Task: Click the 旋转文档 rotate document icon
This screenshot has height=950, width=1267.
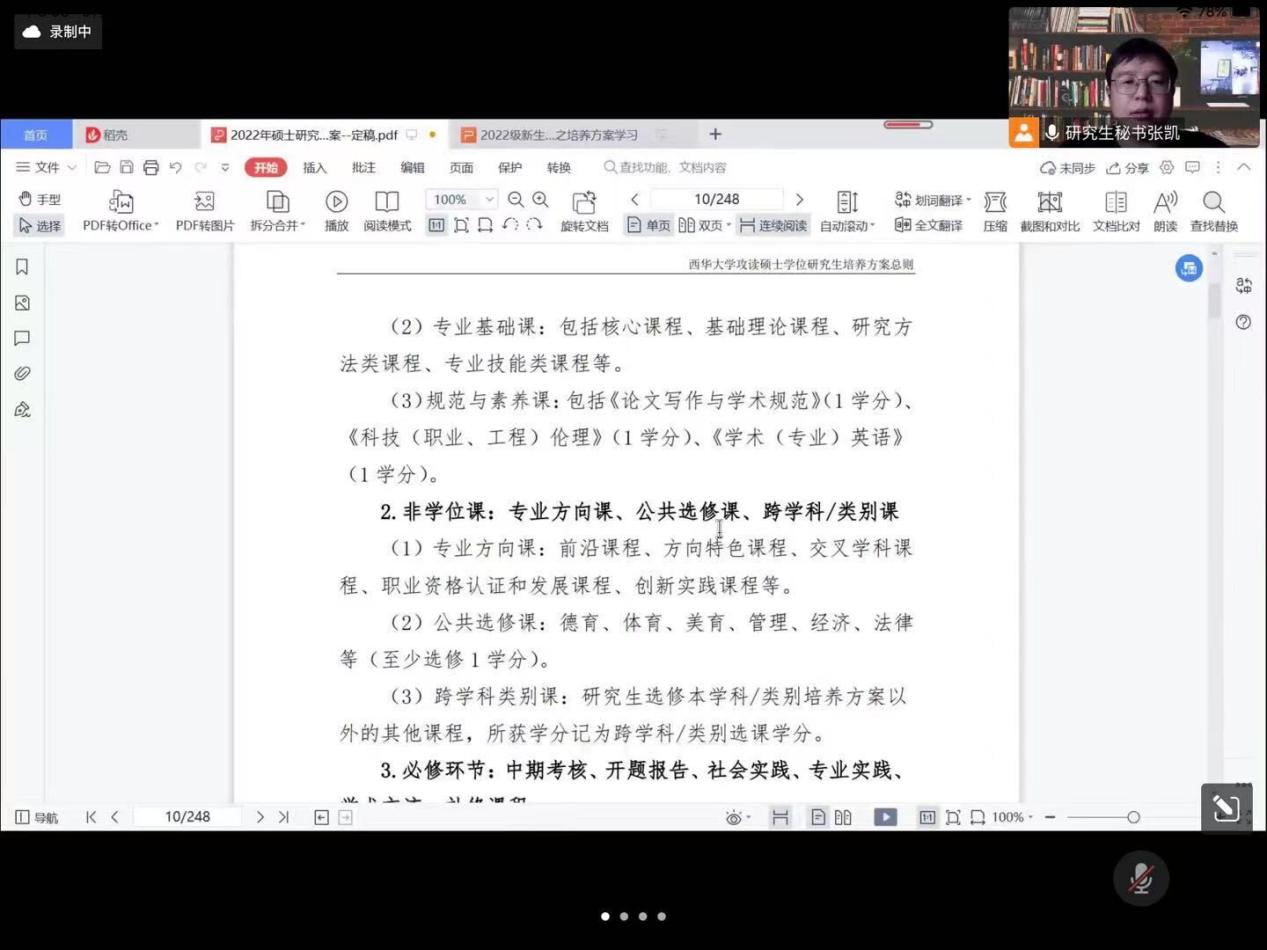Action: coord(584,203)
